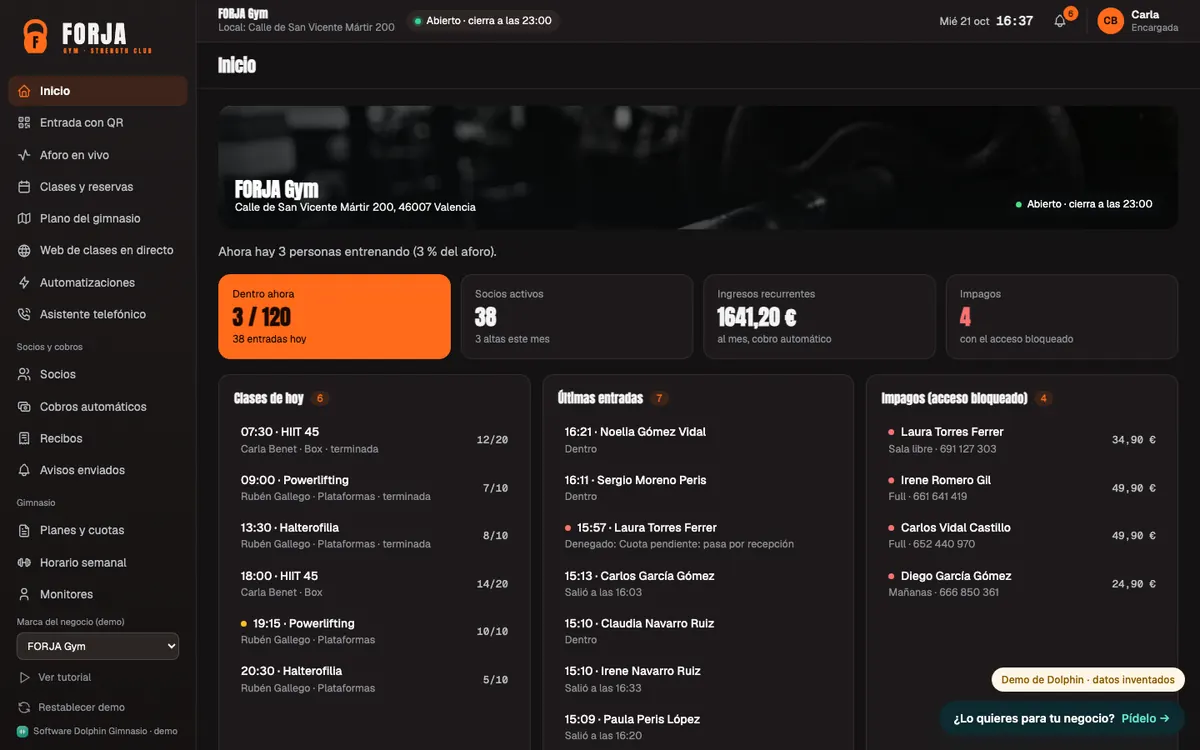Viewport: 1200px width, 750px height.
Task: Click the QR code icon for Entrada con QR
Action: 24,123
